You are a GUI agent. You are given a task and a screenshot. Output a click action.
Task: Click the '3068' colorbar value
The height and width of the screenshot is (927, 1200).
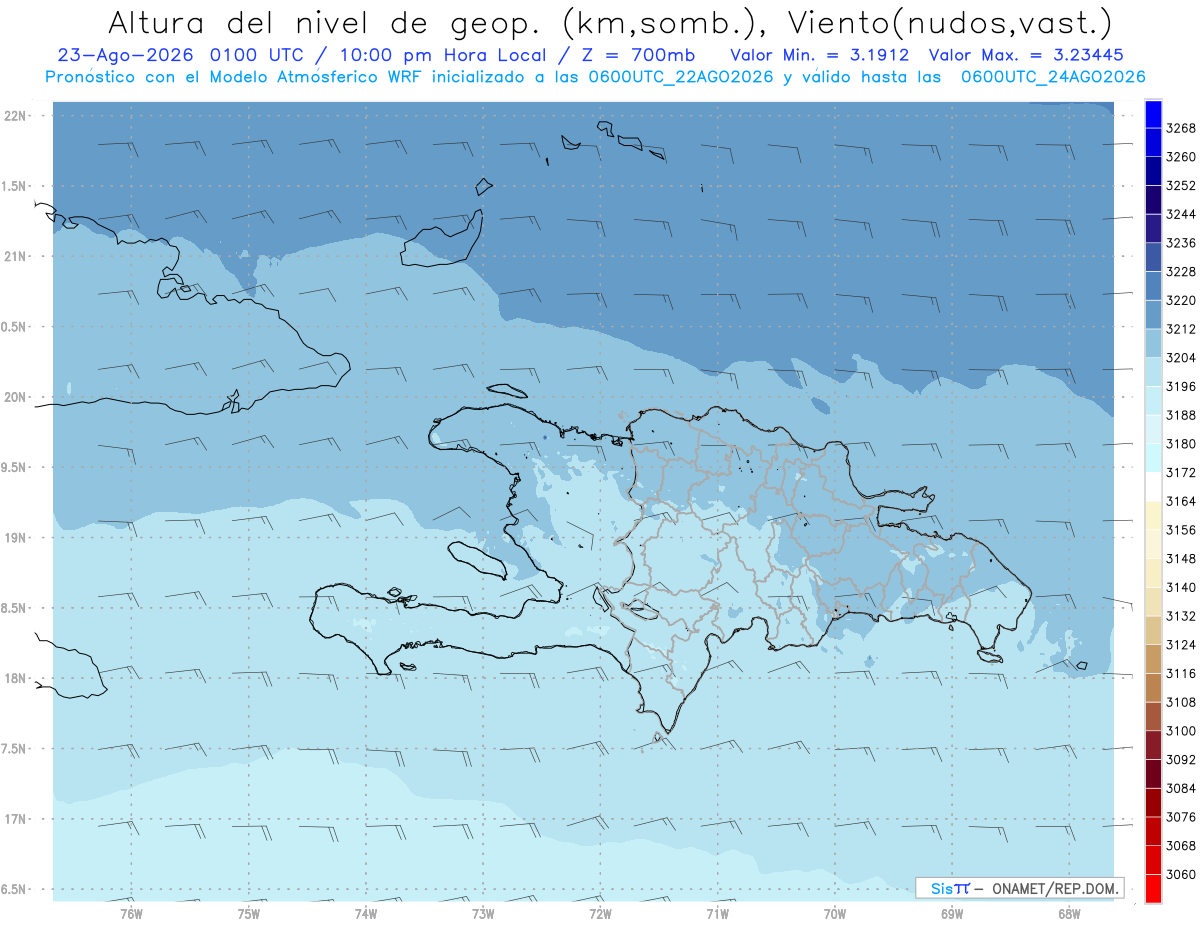pyautogui.click(x=1181, y=846)
